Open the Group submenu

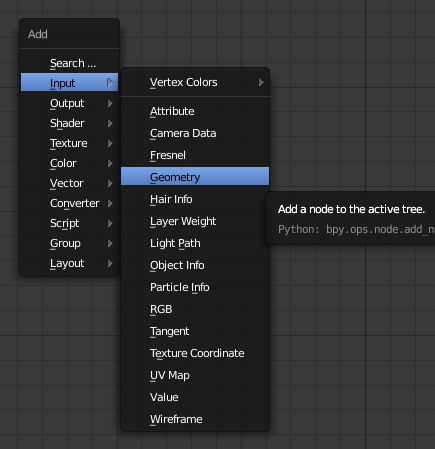[69, 243]
